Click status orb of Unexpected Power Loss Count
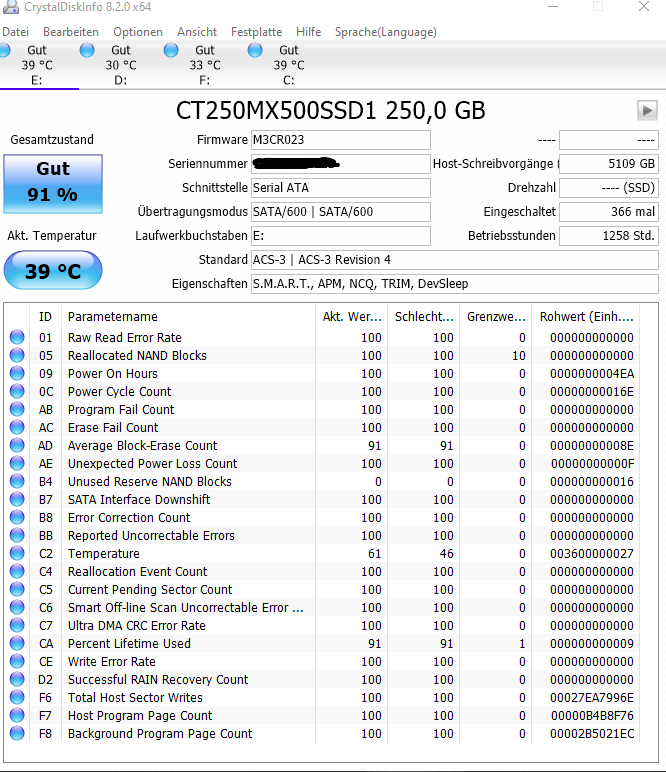This screenshot has height=772, width=666. pyautogui.click(x=17, y=463)
